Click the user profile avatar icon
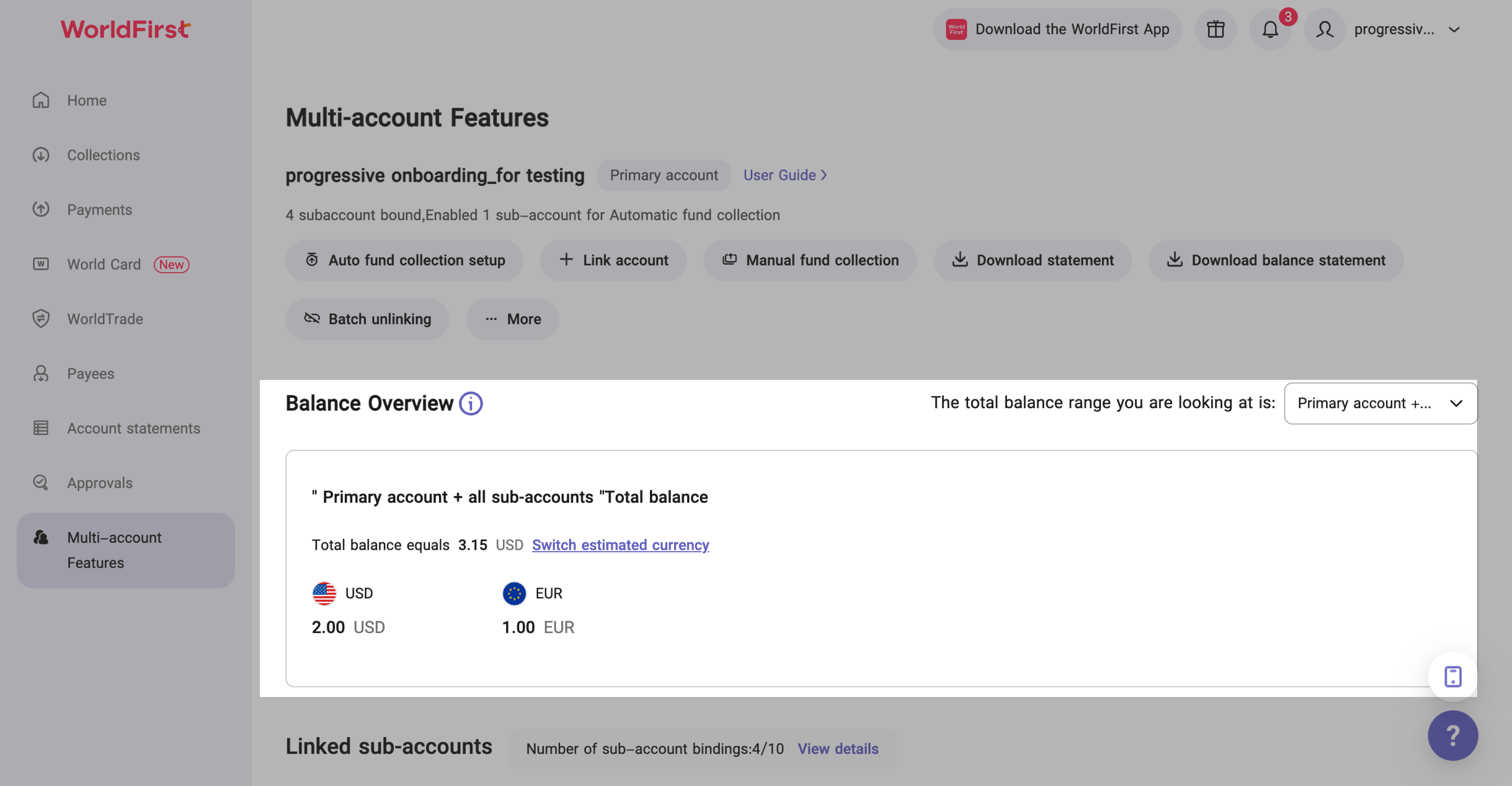 point(1324,29)
